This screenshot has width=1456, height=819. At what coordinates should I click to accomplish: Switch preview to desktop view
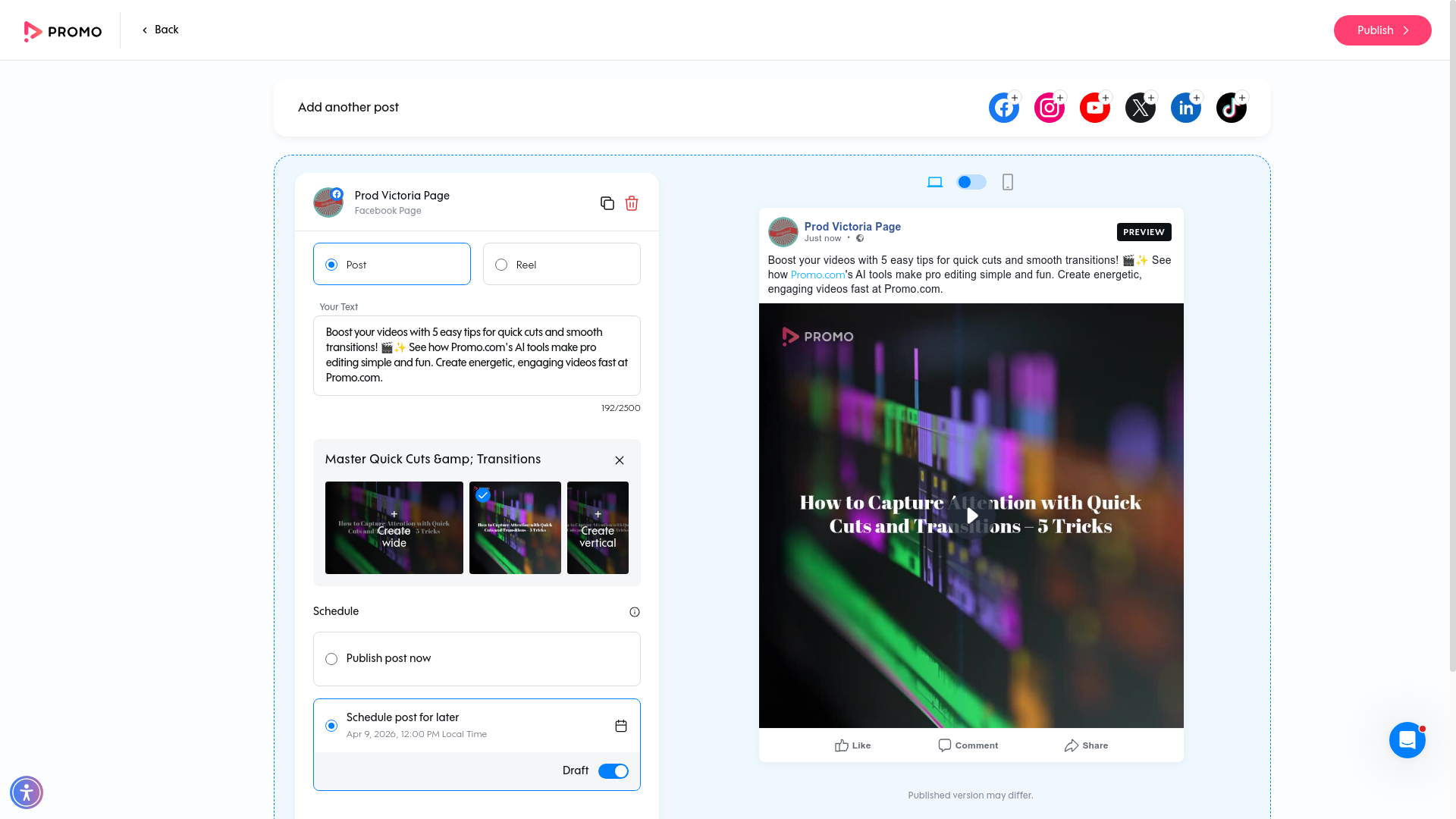(934, 182)
